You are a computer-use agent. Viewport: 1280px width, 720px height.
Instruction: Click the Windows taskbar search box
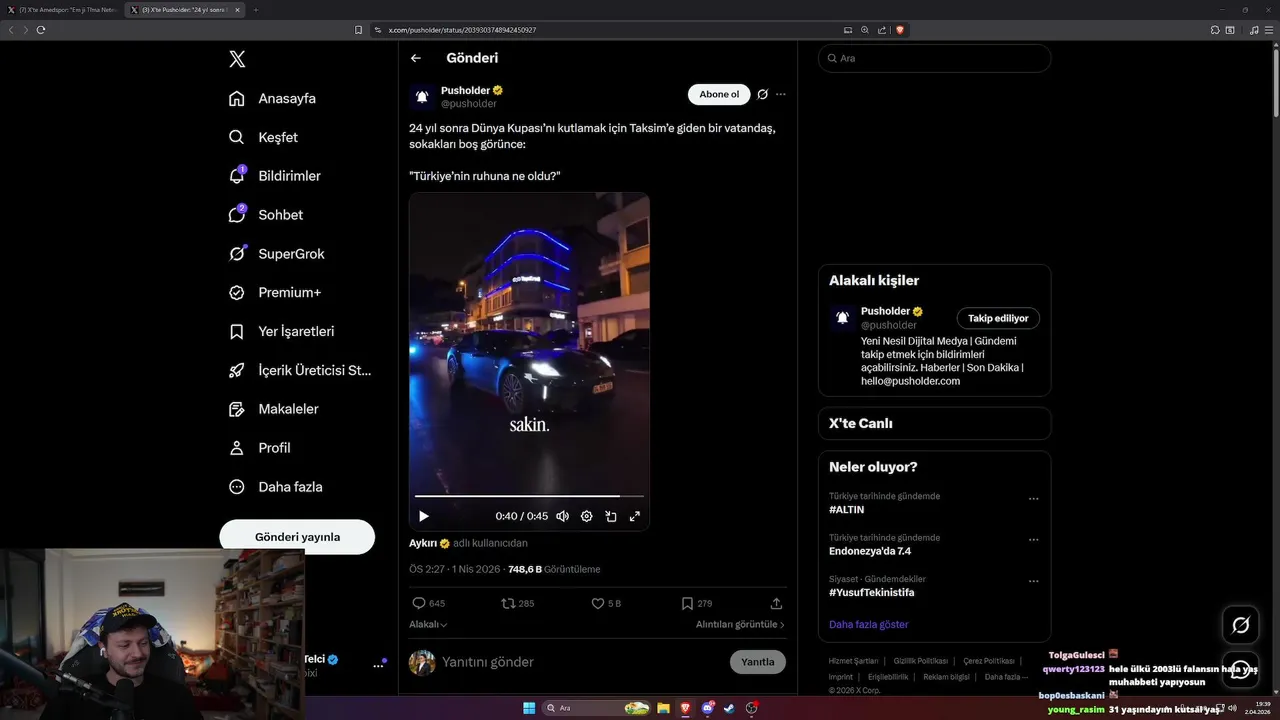(596, 708)
